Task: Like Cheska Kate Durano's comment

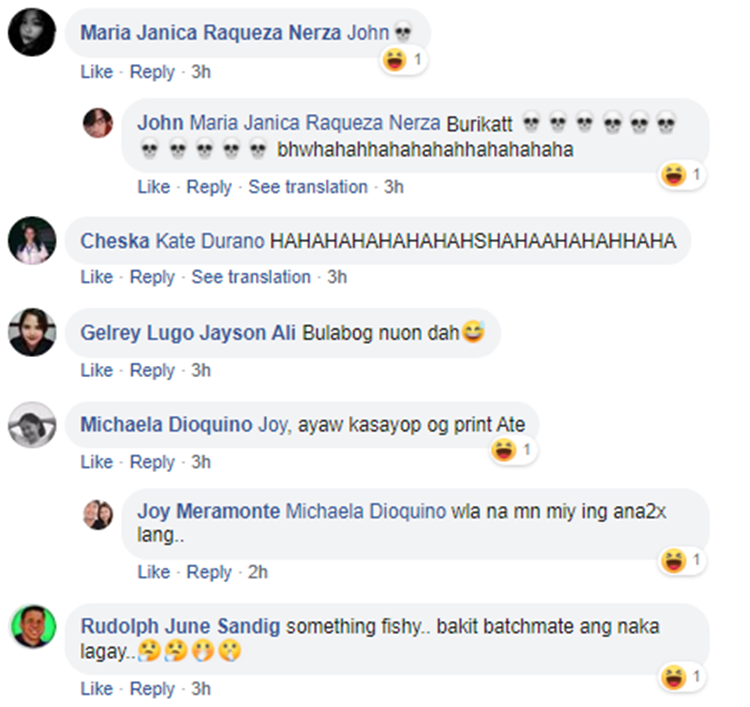Action: 97,277
